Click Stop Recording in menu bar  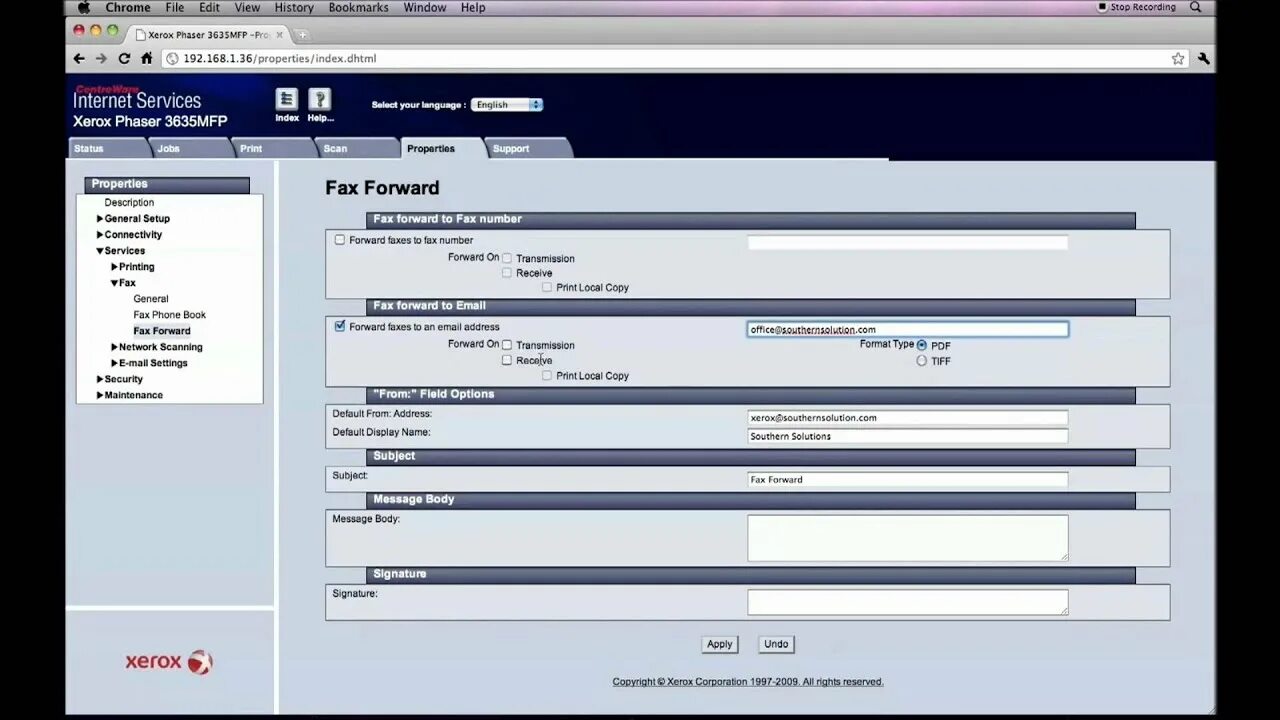coord(1137,7)
